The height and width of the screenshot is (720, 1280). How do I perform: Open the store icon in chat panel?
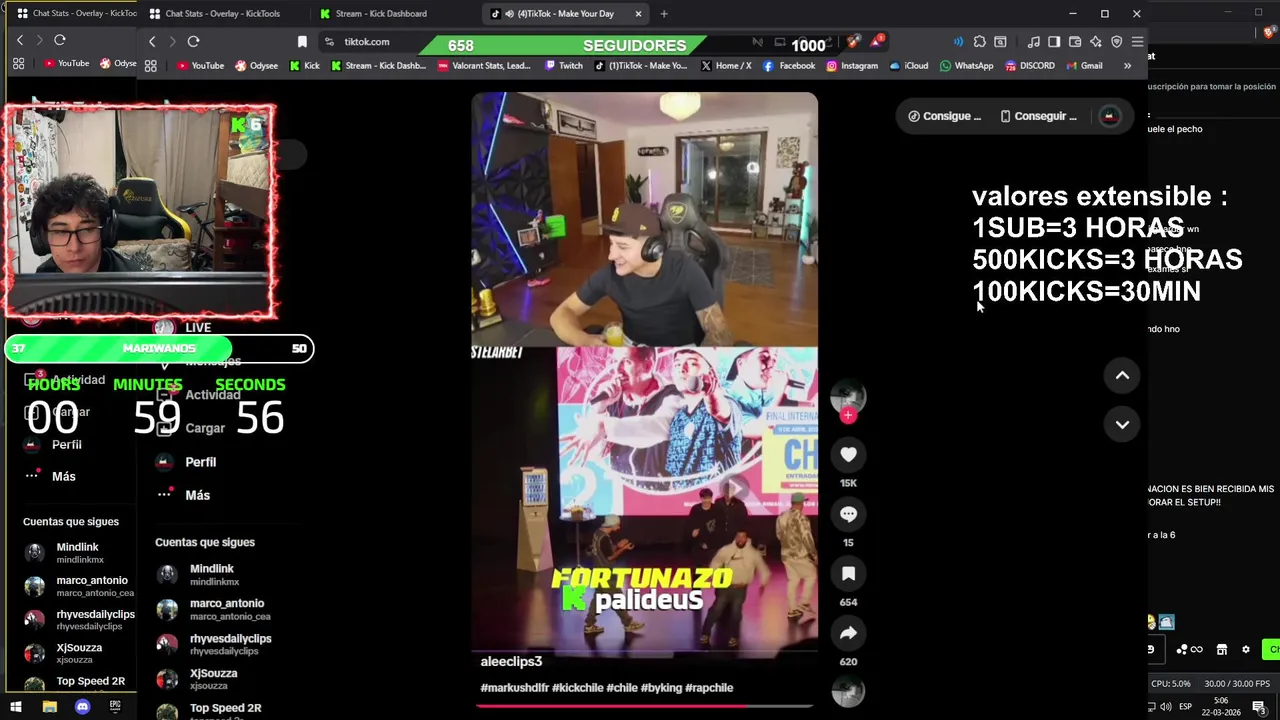click(x=1221, y=650)
